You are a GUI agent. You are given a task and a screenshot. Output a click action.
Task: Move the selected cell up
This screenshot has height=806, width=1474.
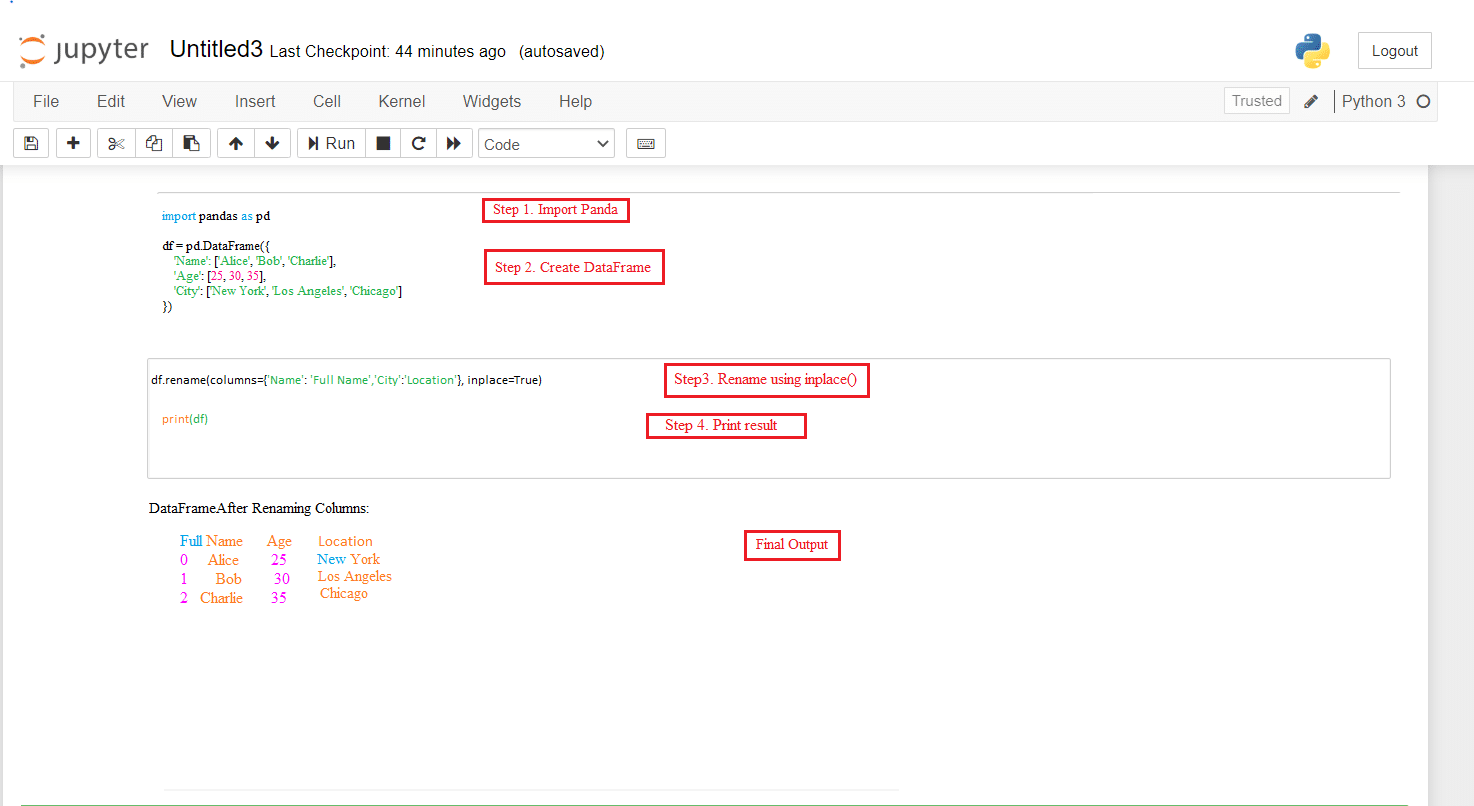[x=235, y=143]
